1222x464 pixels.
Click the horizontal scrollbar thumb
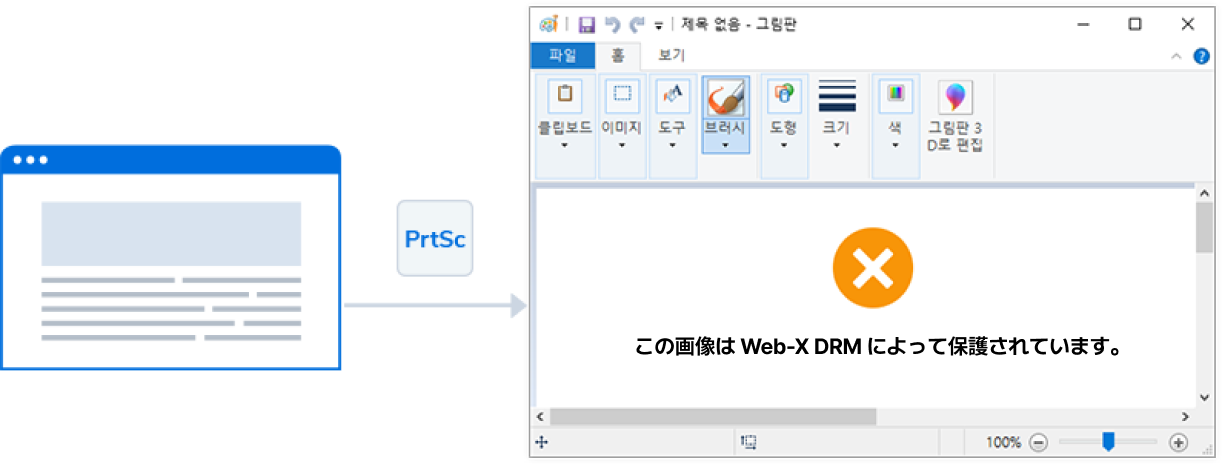point(712,416)
